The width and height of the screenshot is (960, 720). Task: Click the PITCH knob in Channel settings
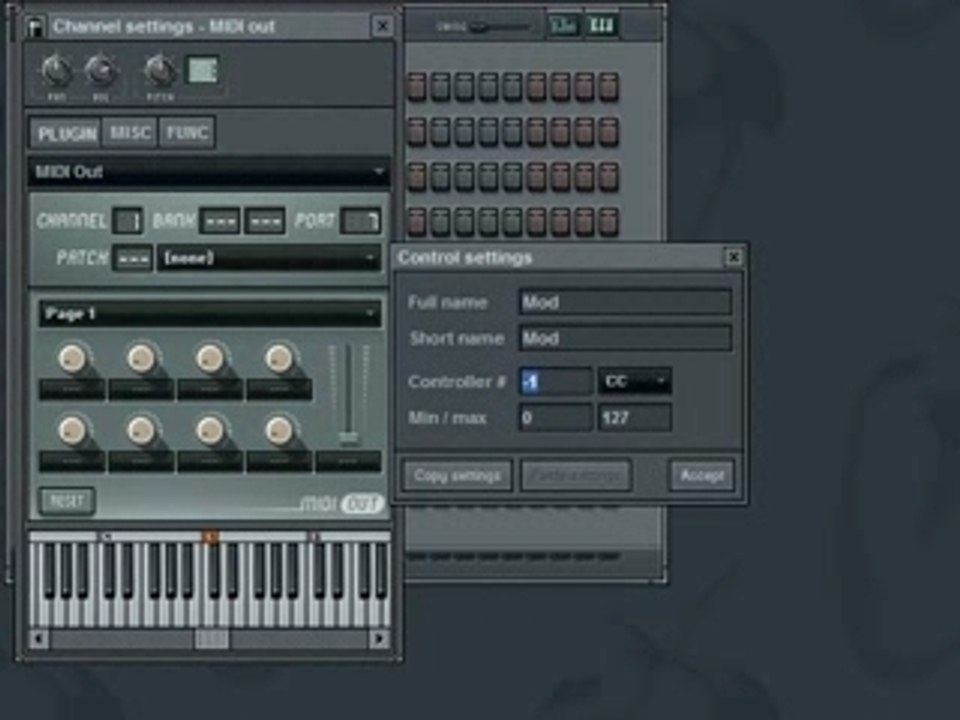click(x=160, y=71)
